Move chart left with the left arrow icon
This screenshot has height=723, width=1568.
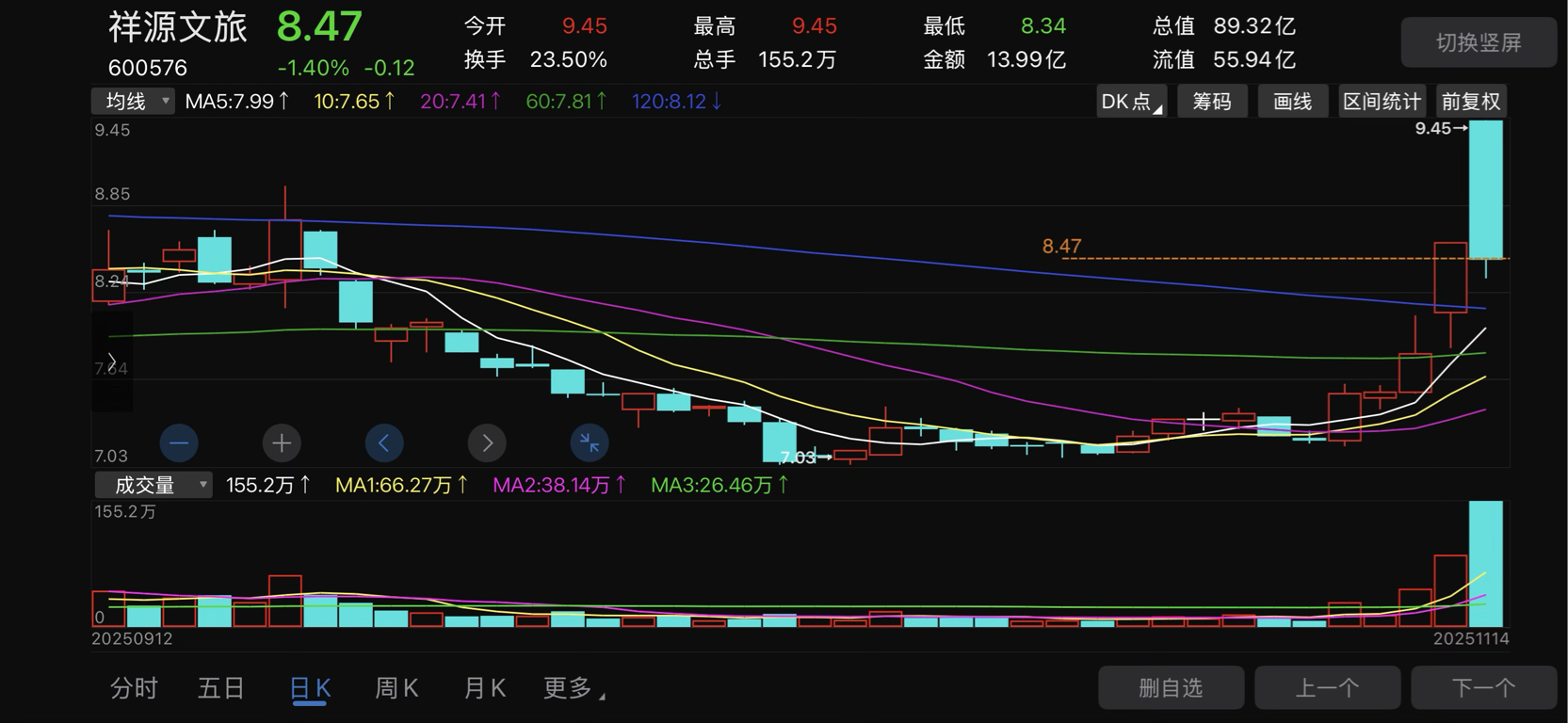point(384,442)
